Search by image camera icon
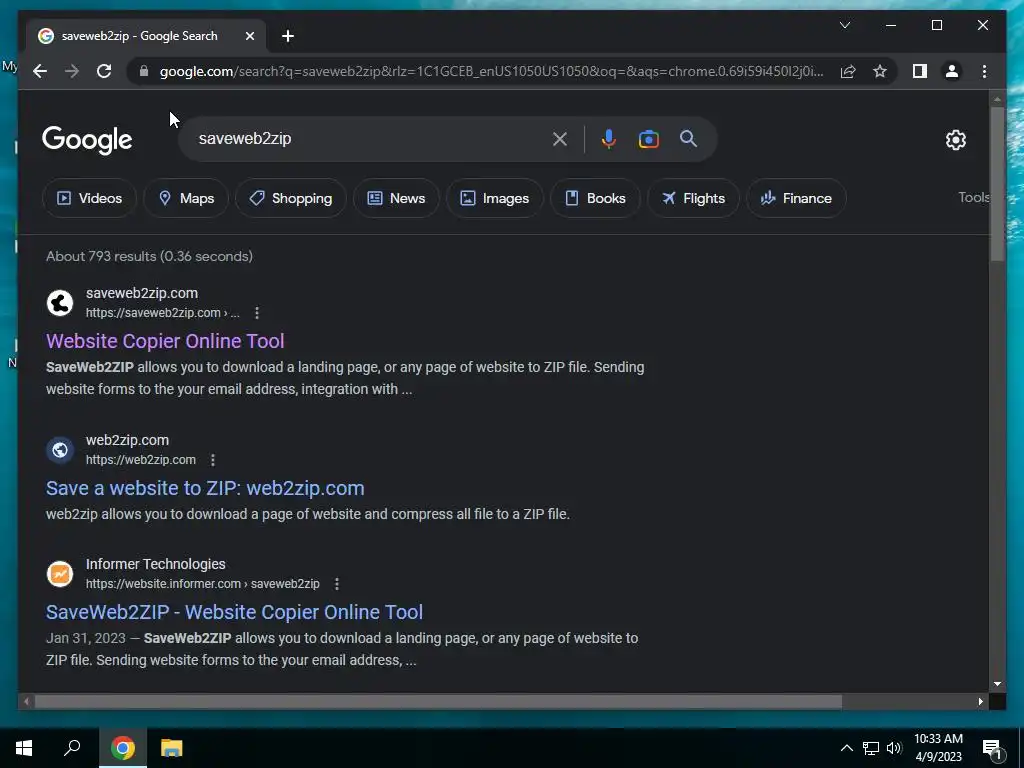Viewport: 1024px width, 768px height. [x=648, y=139]
